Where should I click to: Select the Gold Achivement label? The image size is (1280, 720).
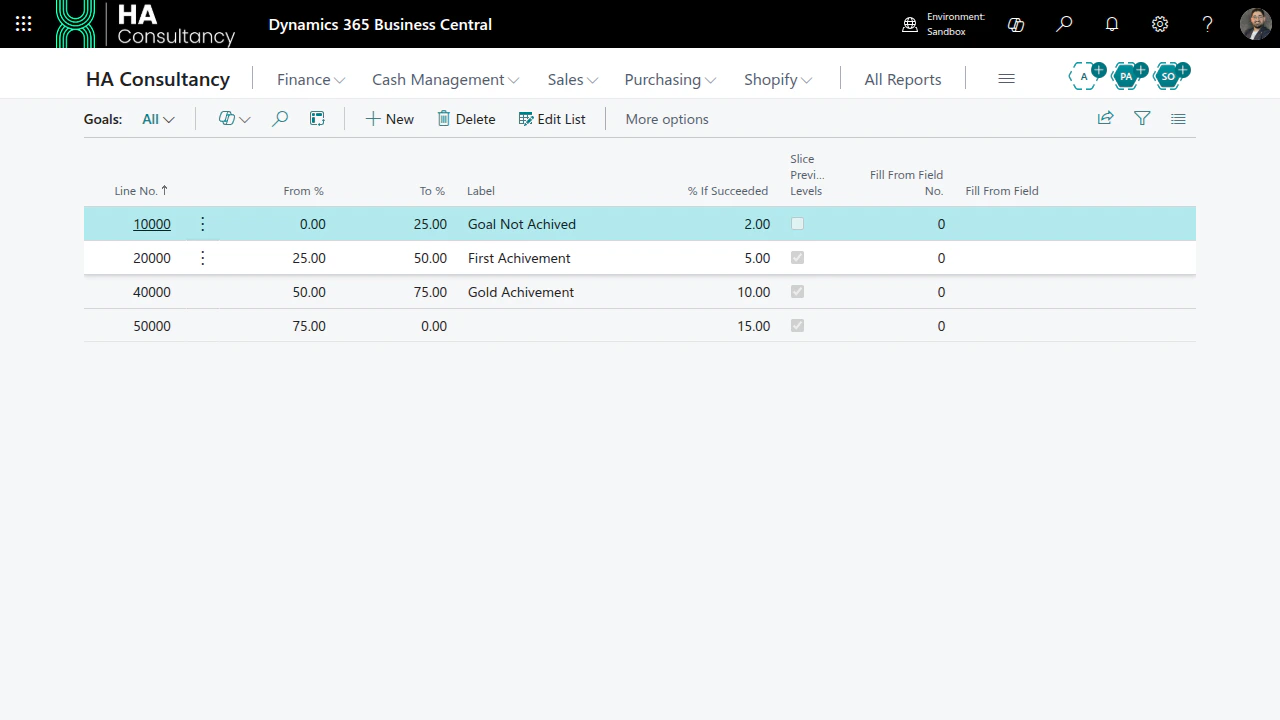tap(521, 292)
